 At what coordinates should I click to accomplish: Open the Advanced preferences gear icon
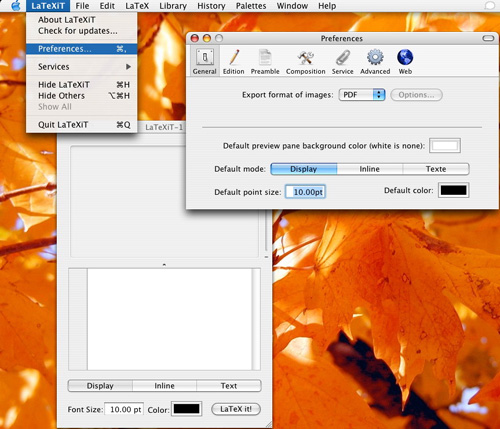click(375, 57)
